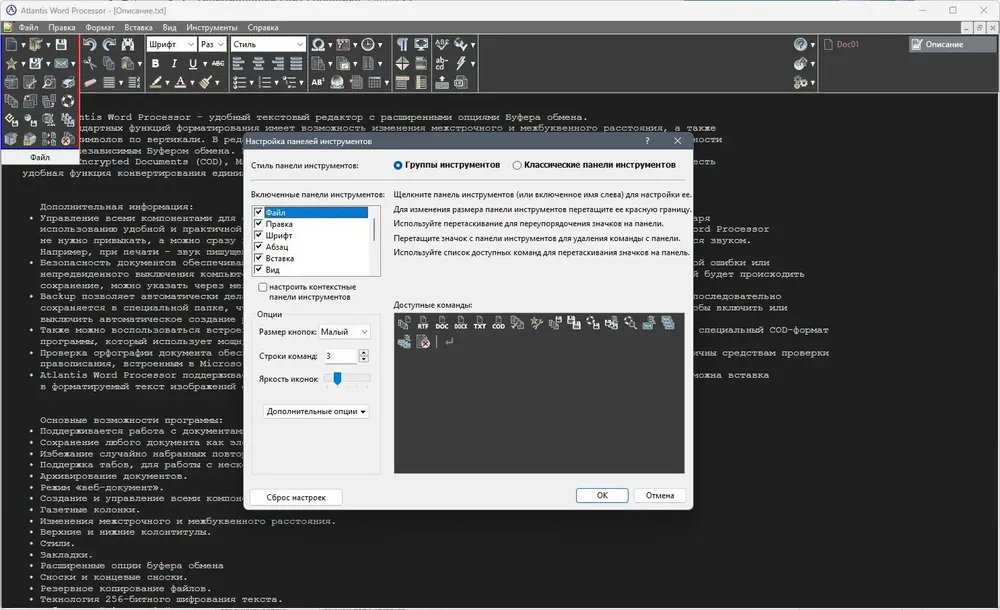Click the Отмена button
This screenshot has height=610, width=1000.
[x=659, y=495]
